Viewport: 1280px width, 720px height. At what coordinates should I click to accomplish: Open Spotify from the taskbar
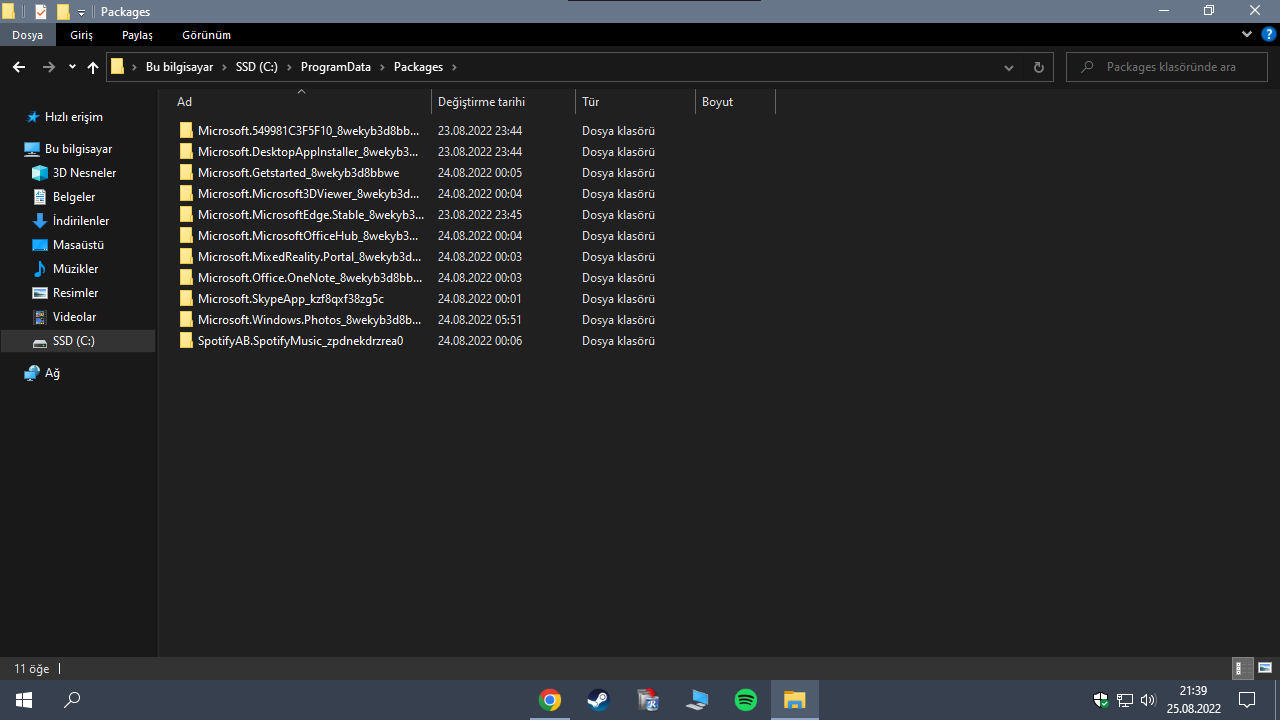[x=746, y=700]
